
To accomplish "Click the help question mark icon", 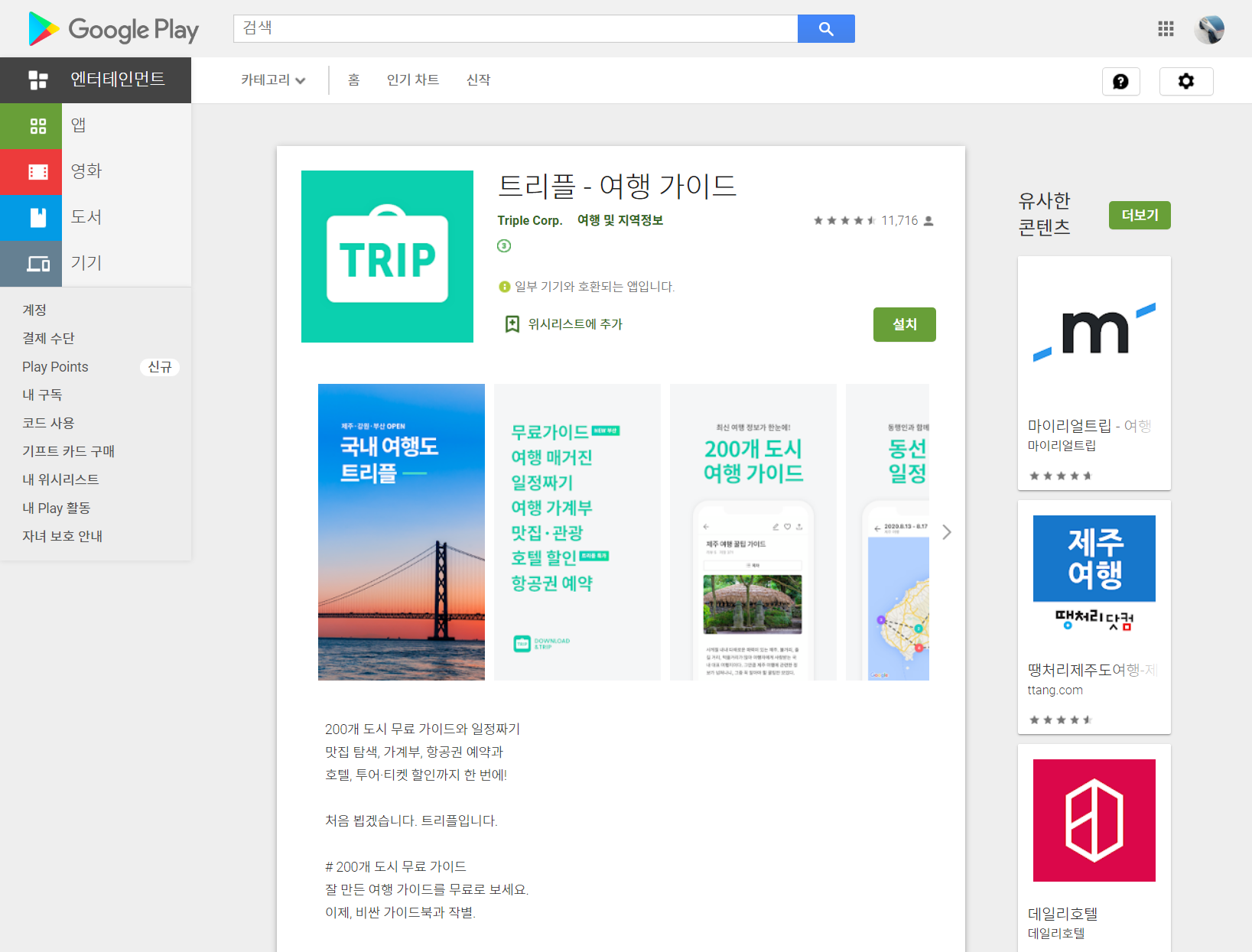I will click(x=1120, y=81).
